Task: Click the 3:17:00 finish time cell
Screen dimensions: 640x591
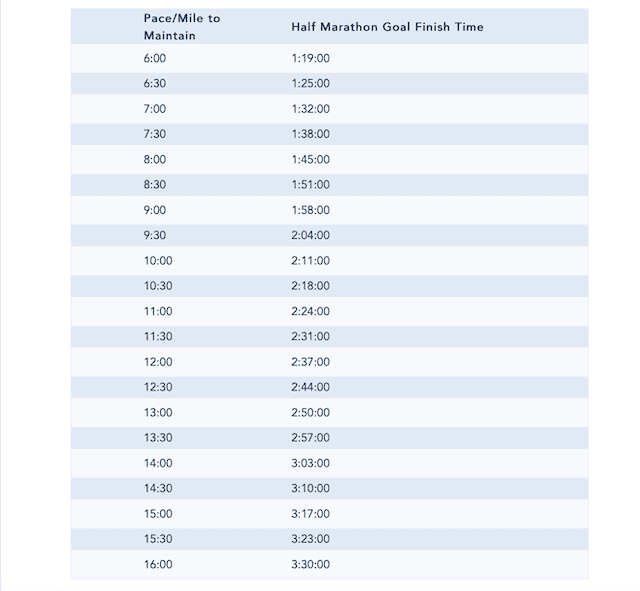Action: point(311,514)
